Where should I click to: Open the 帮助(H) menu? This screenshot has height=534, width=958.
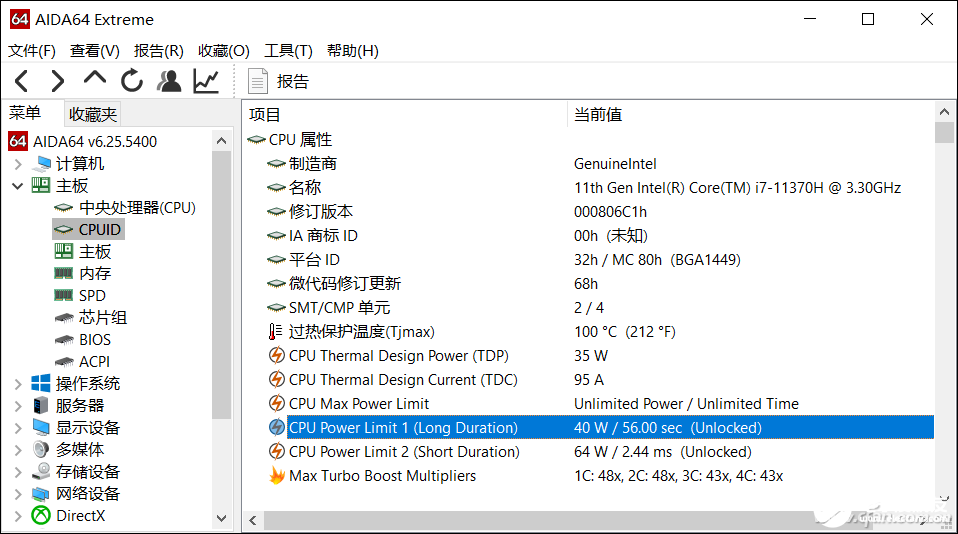[353, 51]
